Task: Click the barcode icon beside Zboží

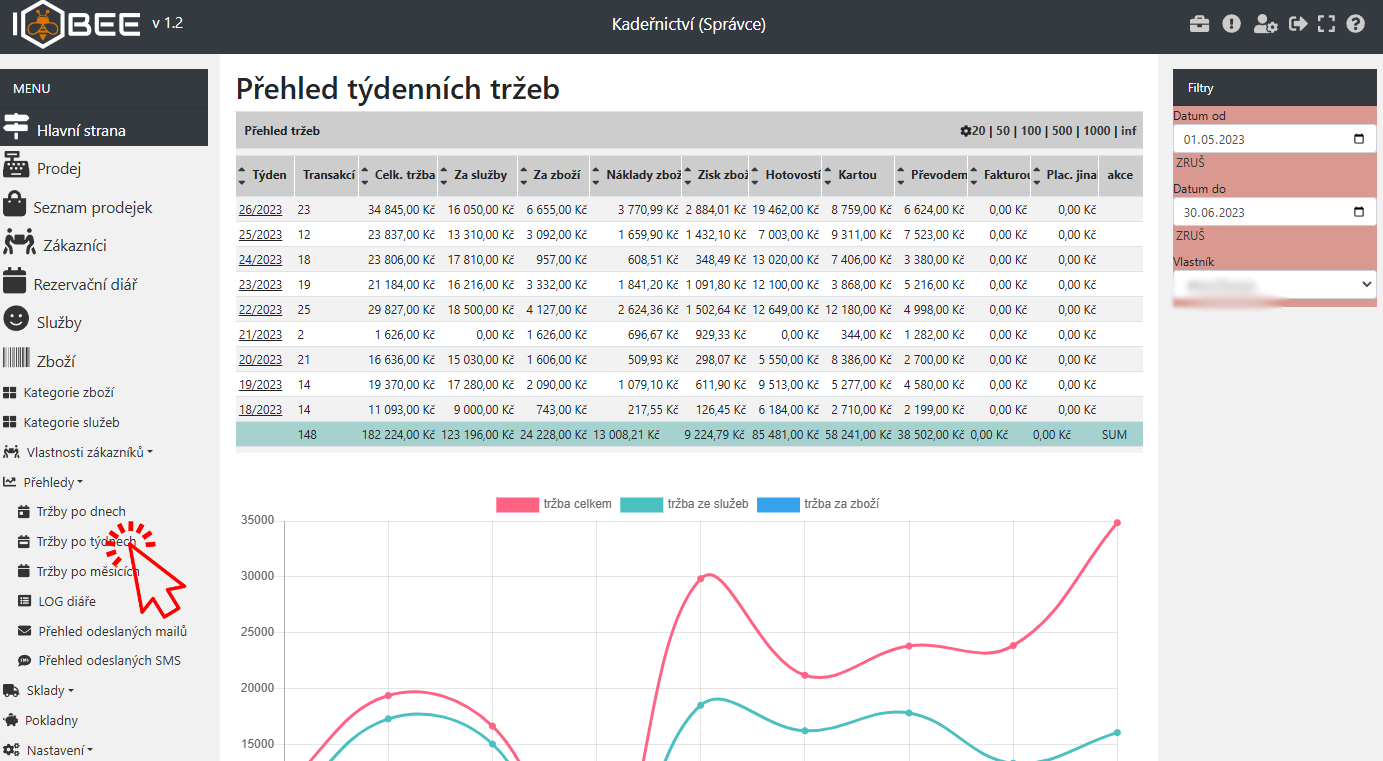Action: coord(16,360)
